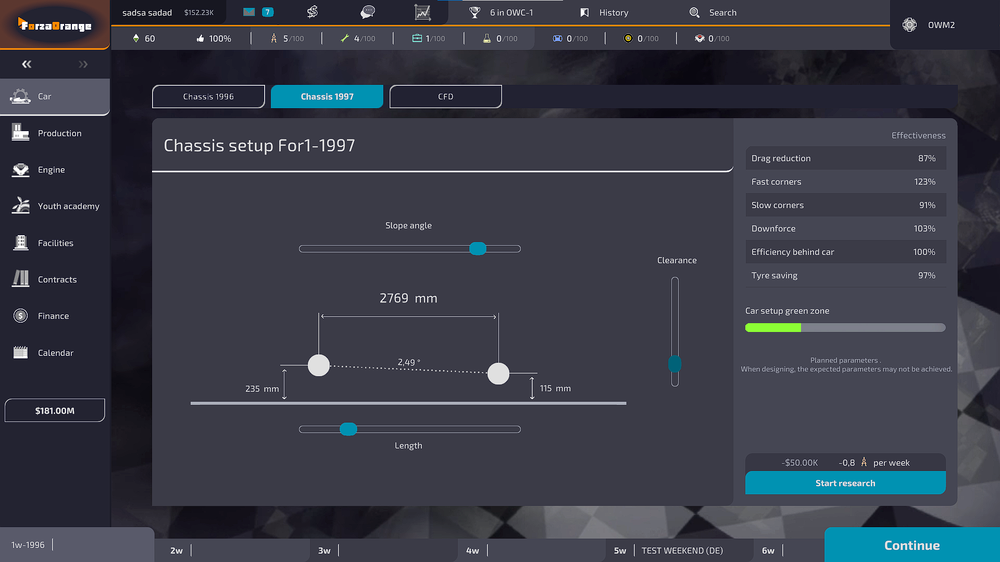Click the 2w week marker

(x=177, y=551)
